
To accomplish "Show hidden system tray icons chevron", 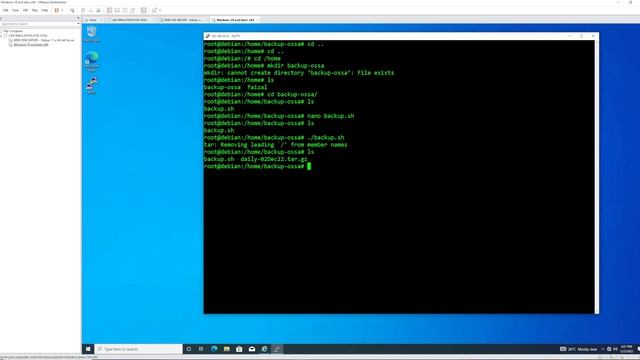I will point(603,349).
